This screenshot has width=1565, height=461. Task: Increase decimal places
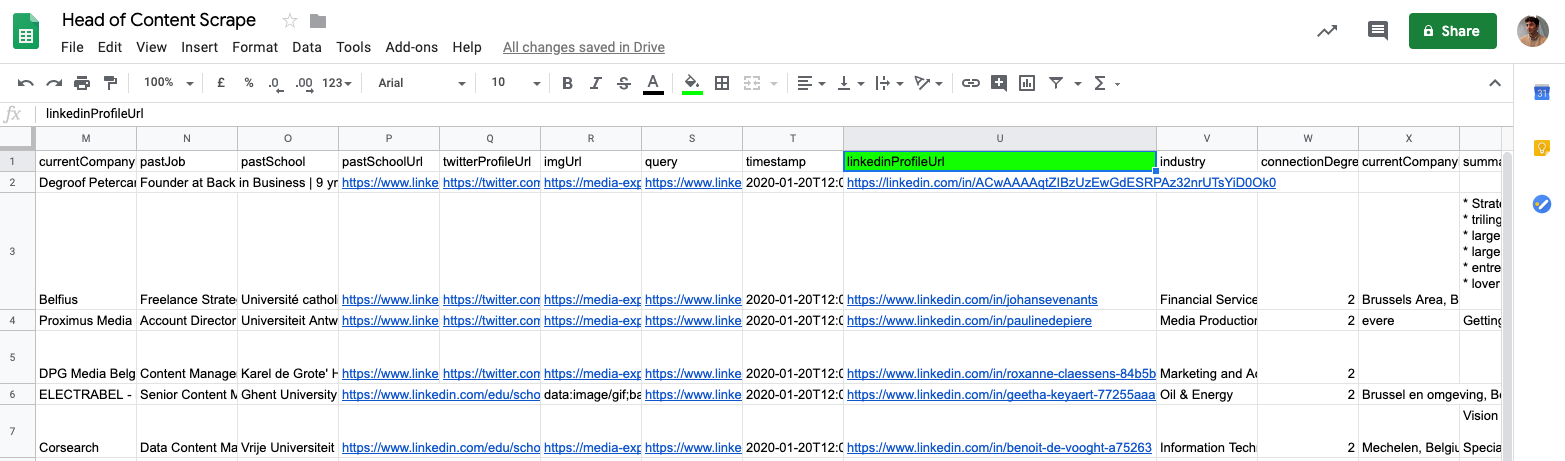click(x=303, y=83)
